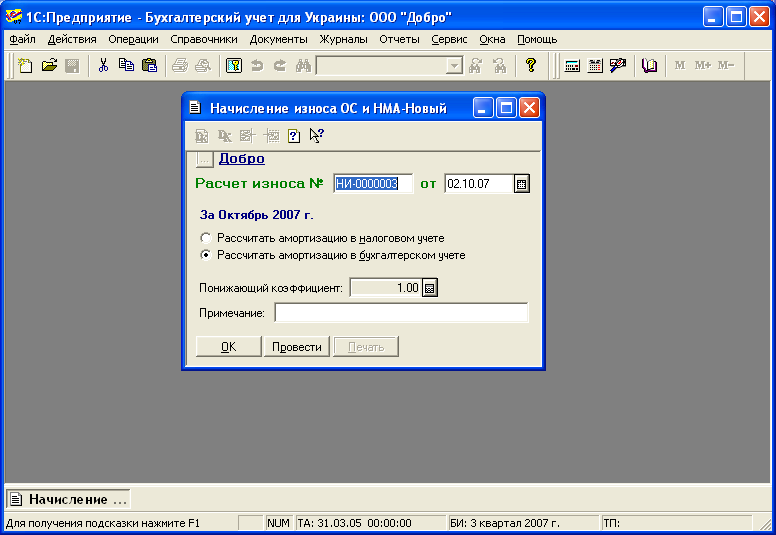Click the New document toolbar icon
This screenshot has height=535, width=776.
[x=25, y=65]
